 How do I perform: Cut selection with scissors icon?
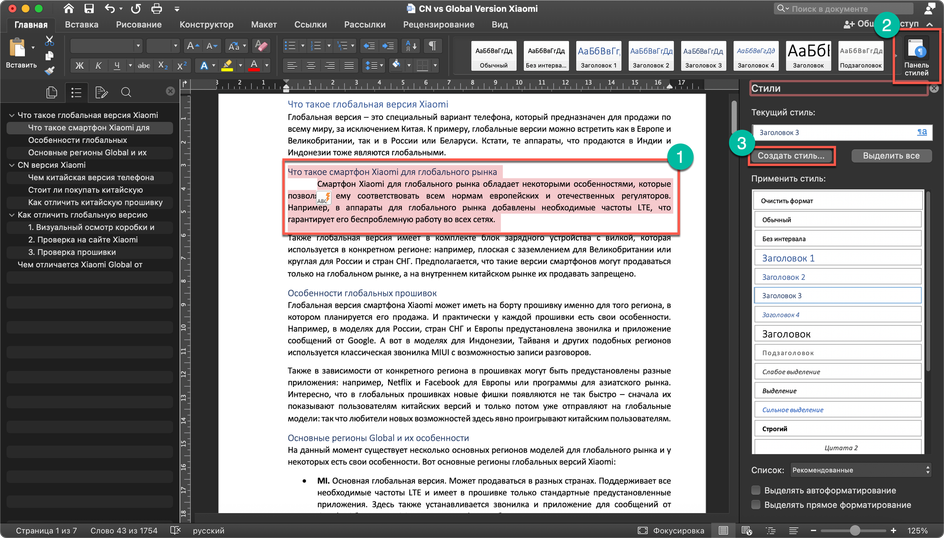coord(49,40)
